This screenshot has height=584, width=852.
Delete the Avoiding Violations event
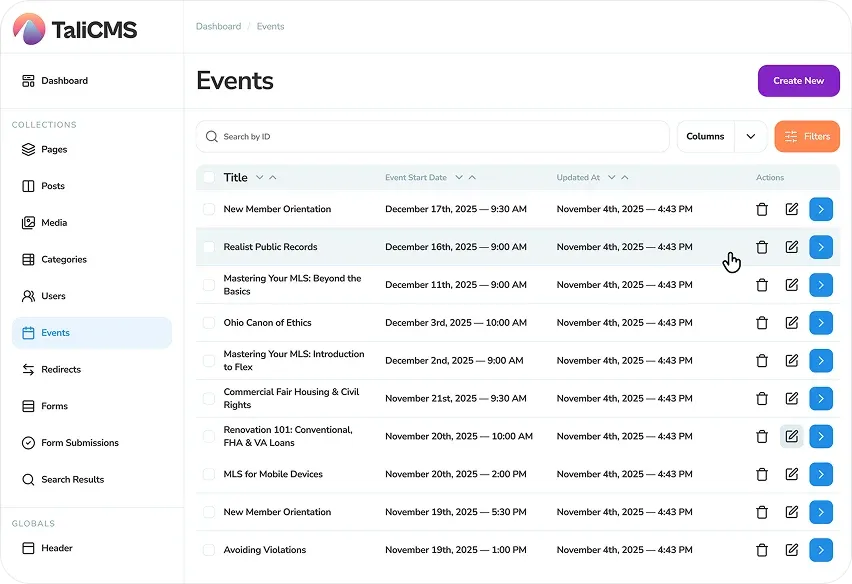click(x=762, y=550)
